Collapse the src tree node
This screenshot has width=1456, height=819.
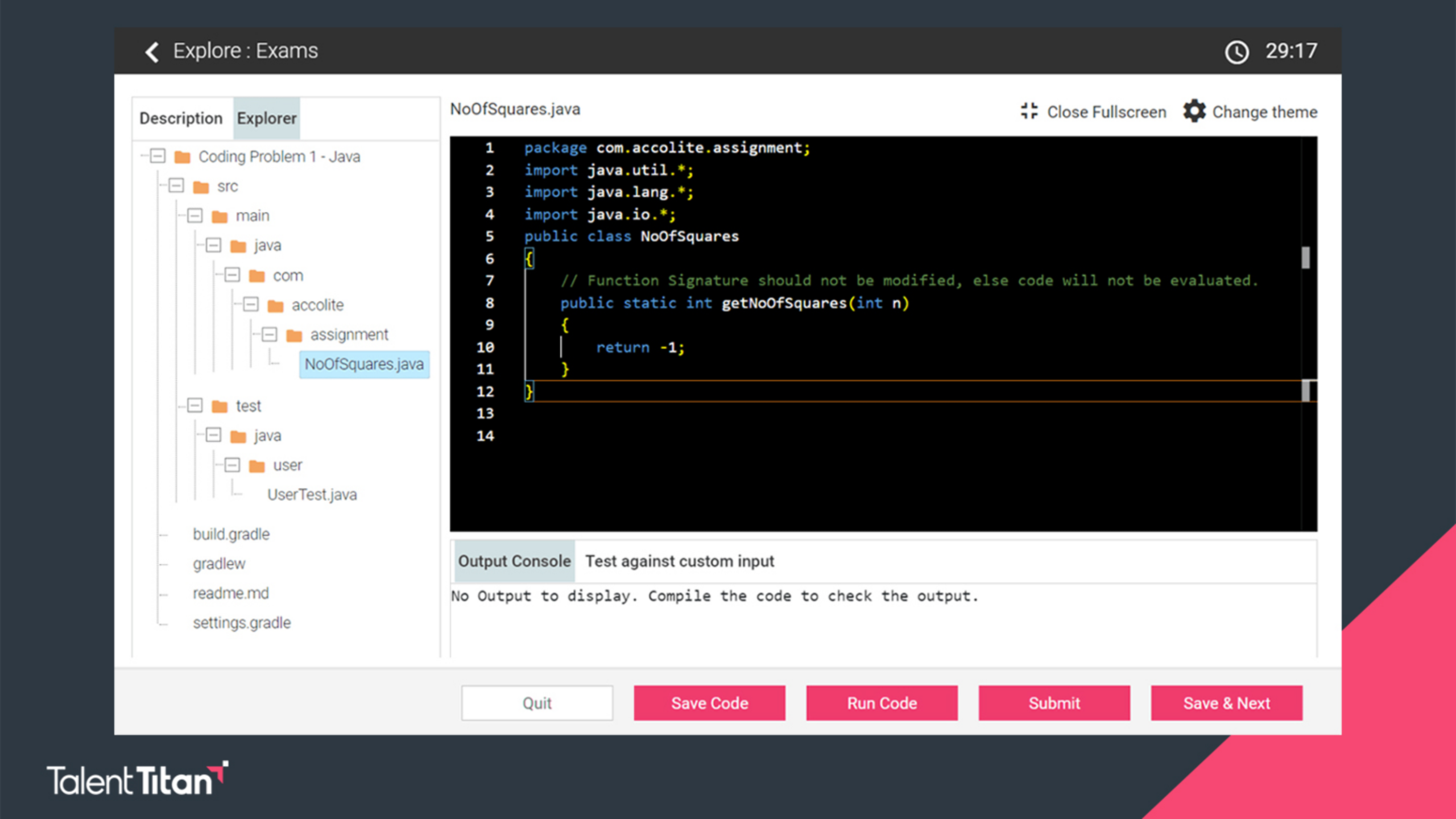pos(176,185)
